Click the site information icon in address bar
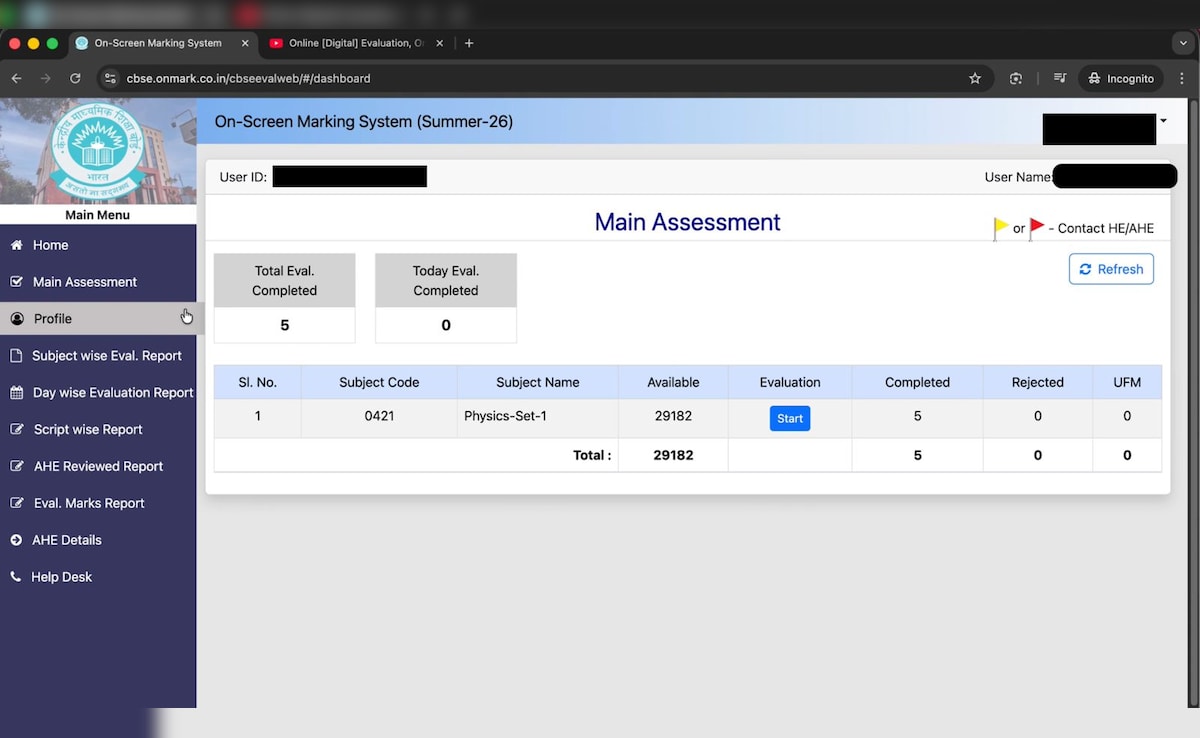This screenshot has width=1200, height=738. coord(111,78)
